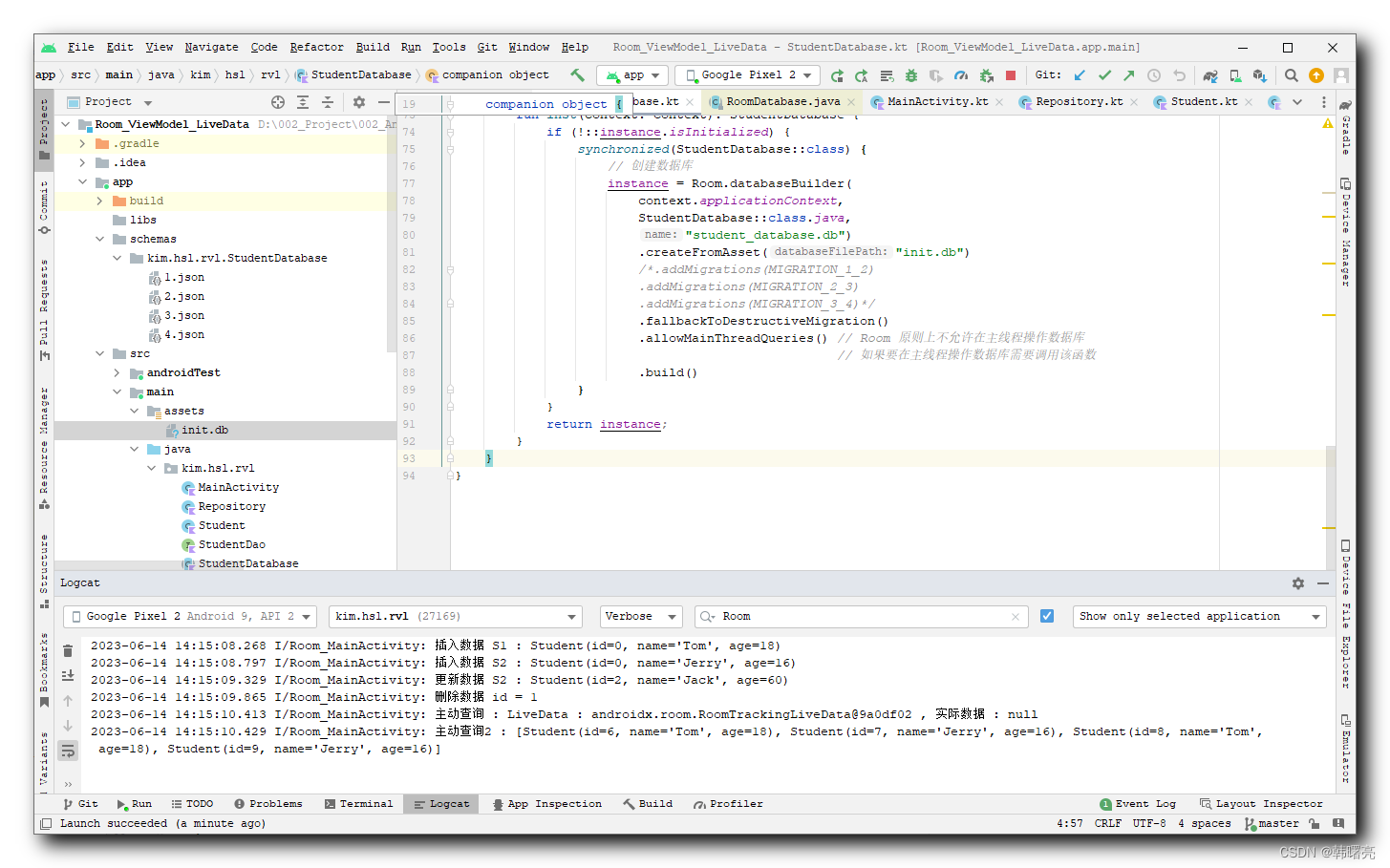The image size is (1390, 868).
Task: Click scroll to end logcat icon
Action: click(68, 676)
